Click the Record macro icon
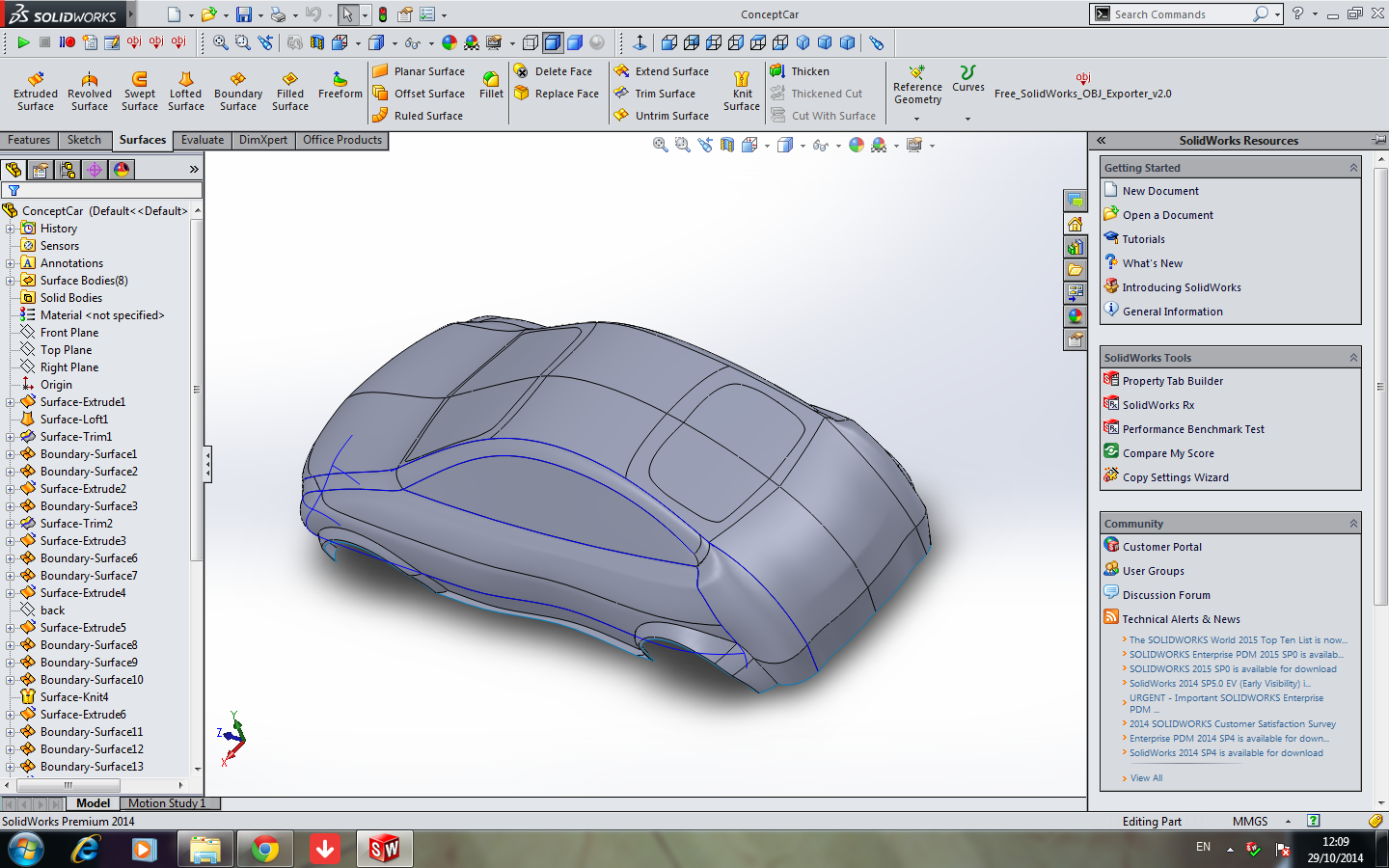The image size is (1389, 868). point(67,42)
